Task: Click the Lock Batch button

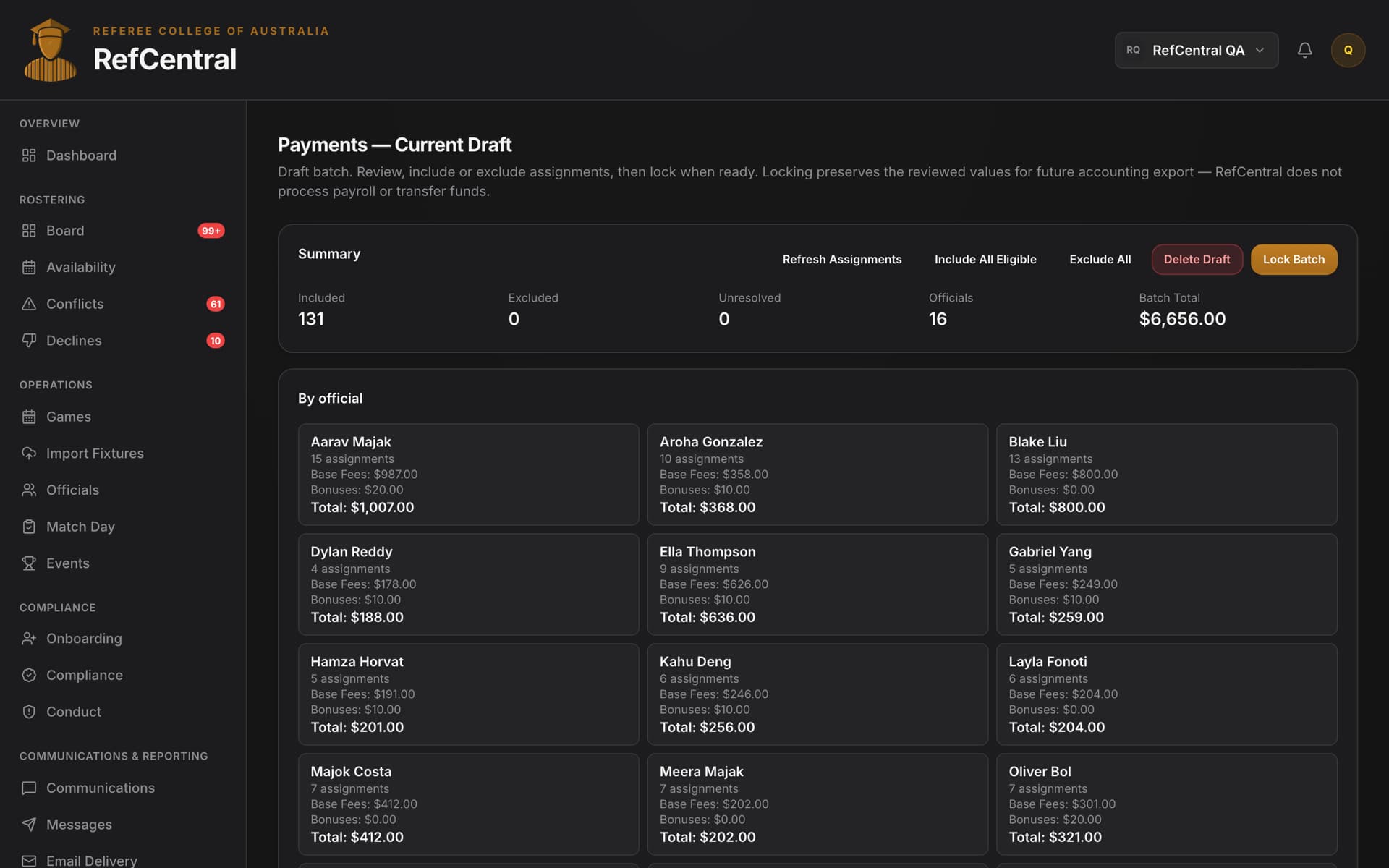Action: pos(1294,259)
